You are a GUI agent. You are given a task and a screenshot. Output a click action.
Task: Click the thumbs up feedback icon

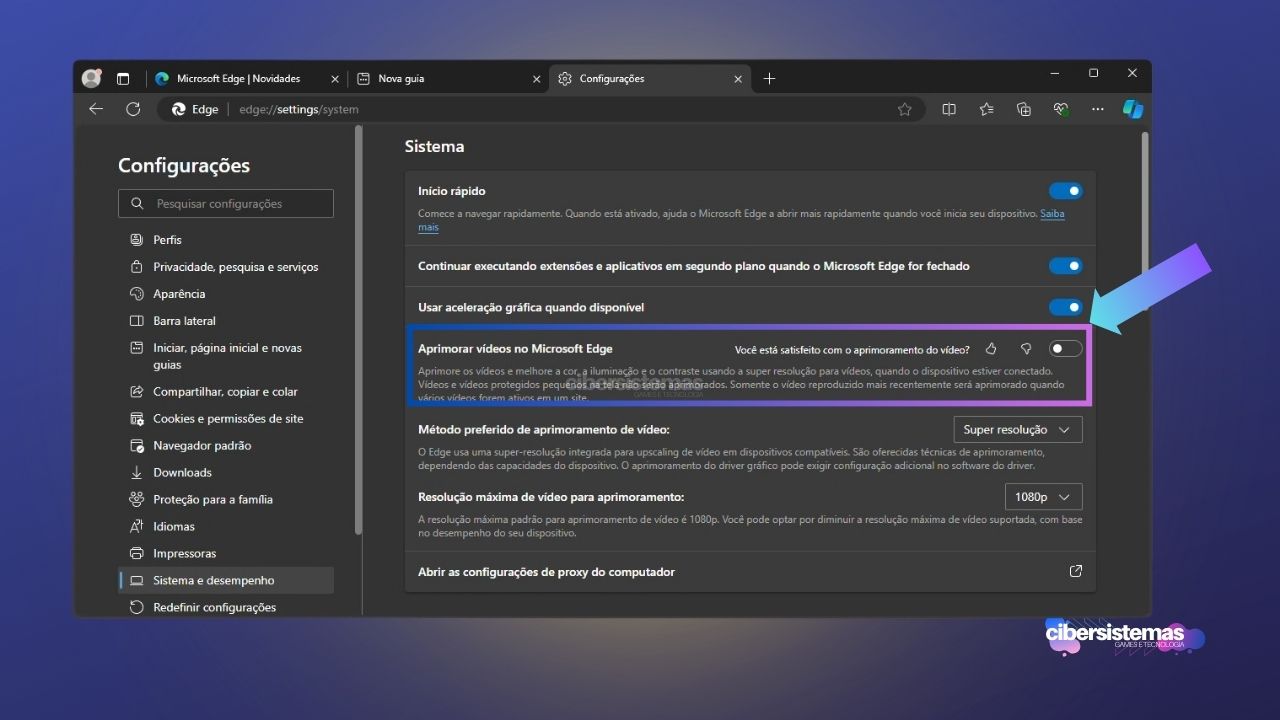(991, 349)
